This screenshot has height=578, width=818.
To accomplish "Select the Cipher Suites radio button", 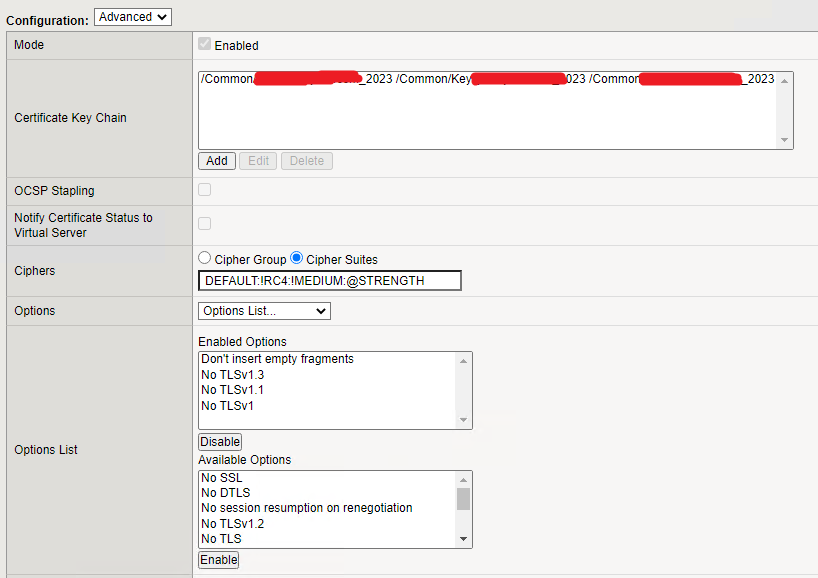I will click(296, 258).
